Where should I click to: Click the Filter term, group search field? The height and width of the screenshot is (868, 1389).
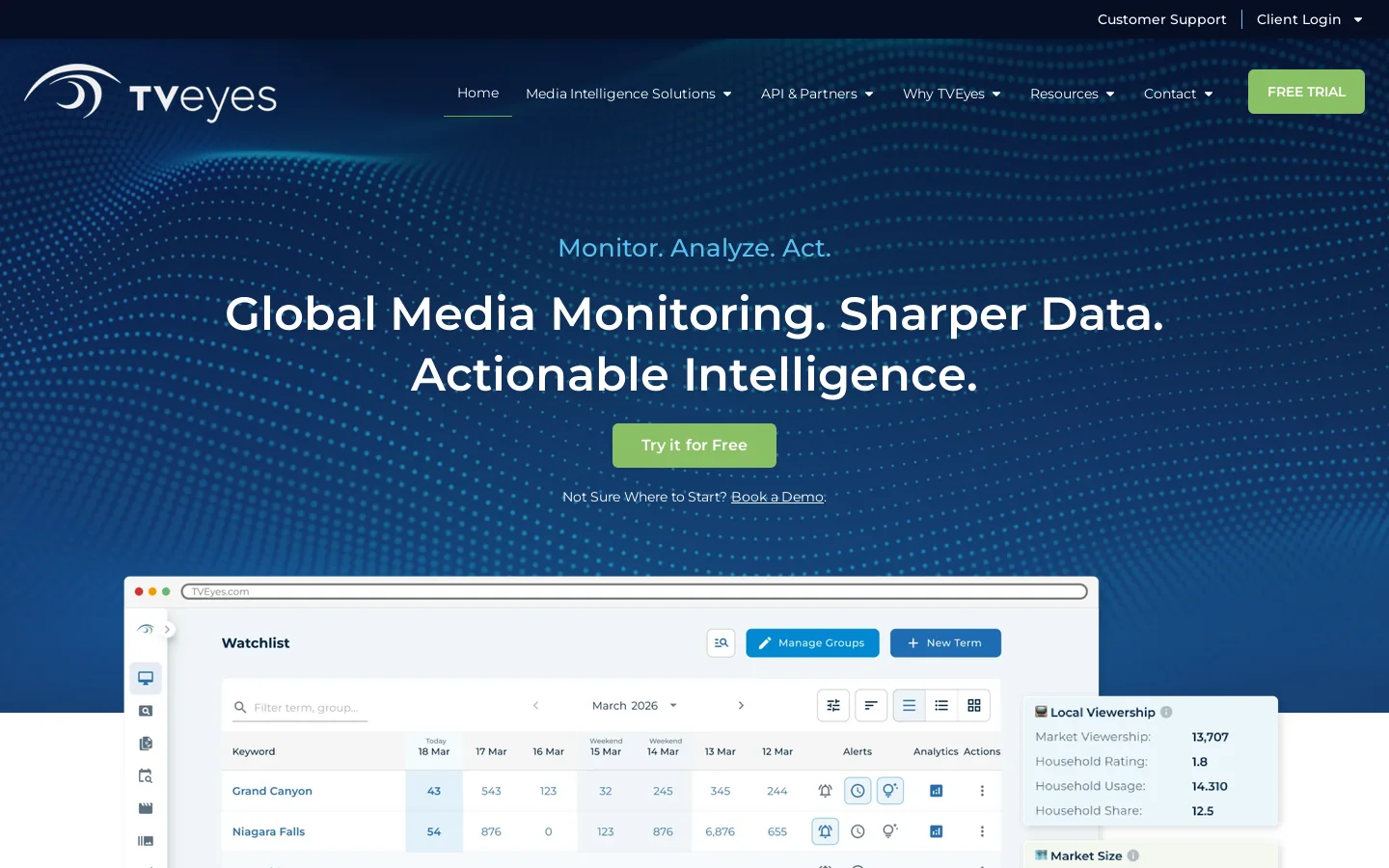pyautogui.click(x=301, y=708)
